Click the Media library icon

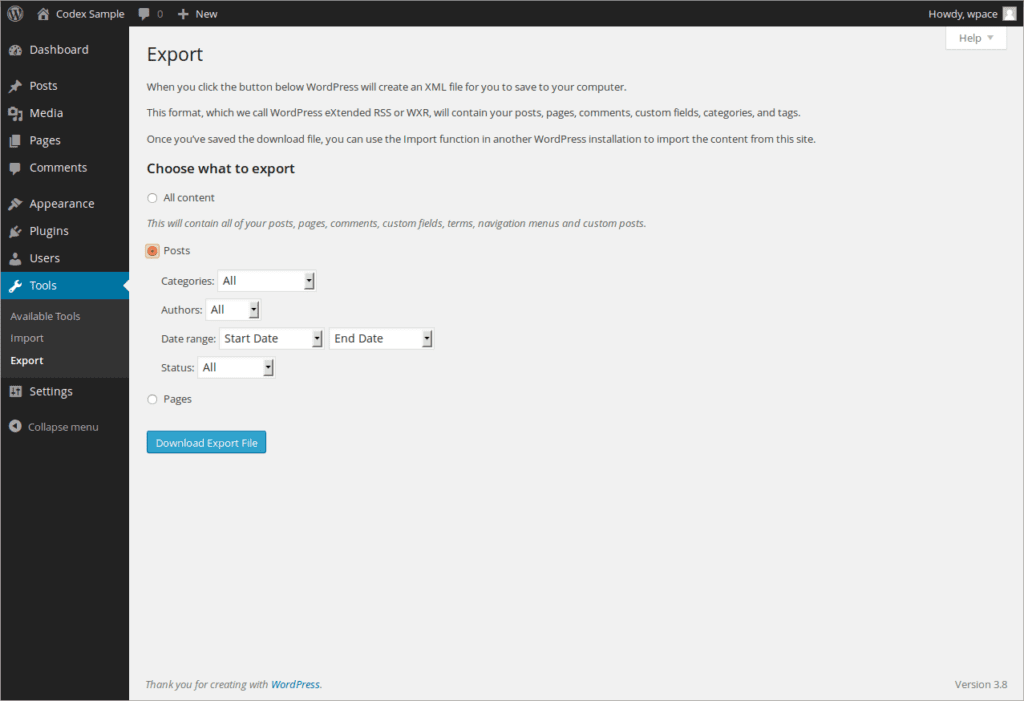pos(14,113)
